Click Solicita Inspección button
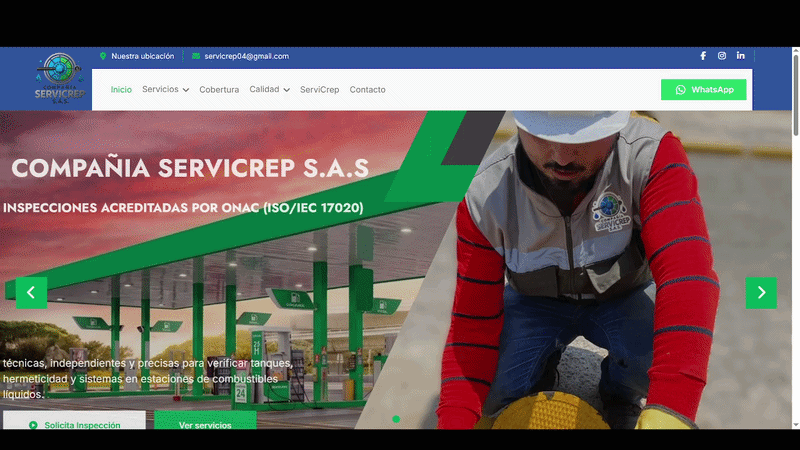This screenshot has width=800, height=450. (x=74, y=420)
